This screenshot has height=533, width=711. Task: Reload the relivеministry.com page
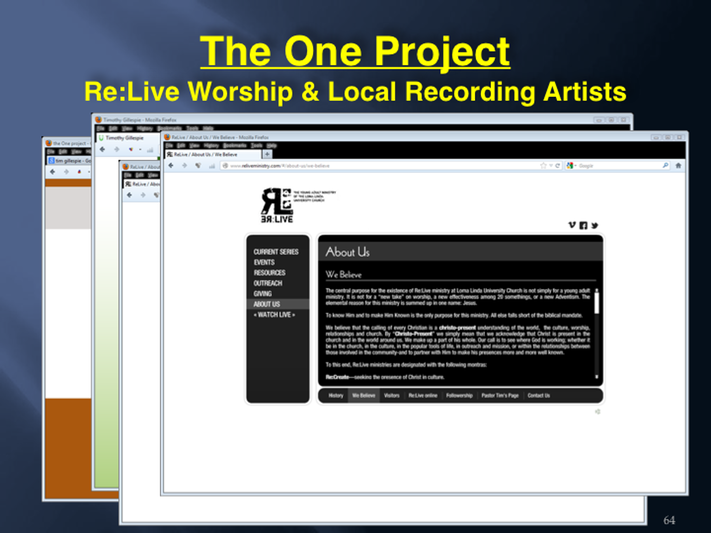click(558, 166)
